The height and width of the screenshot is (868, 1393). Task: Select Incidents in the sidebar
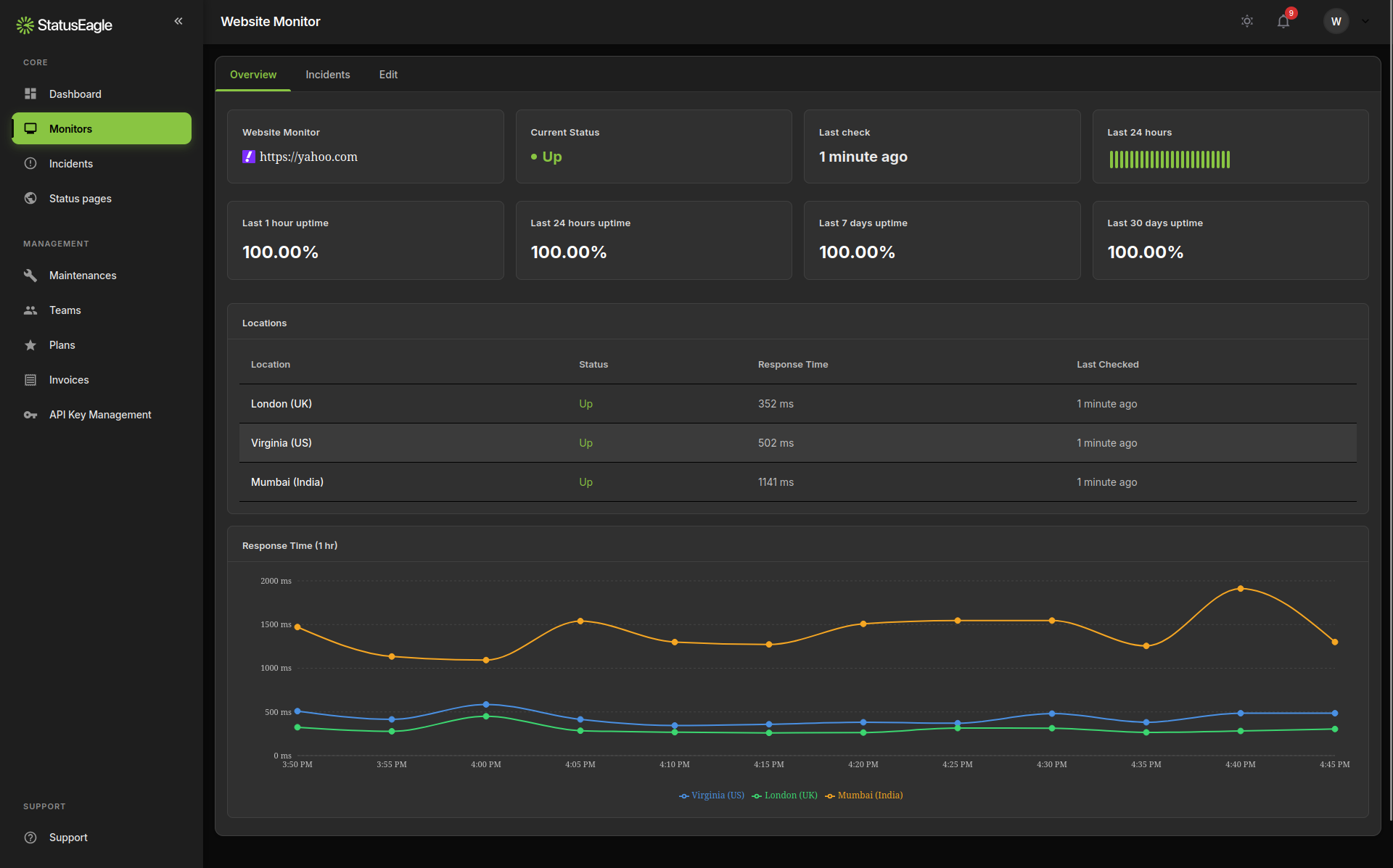[x=70, y=163]
